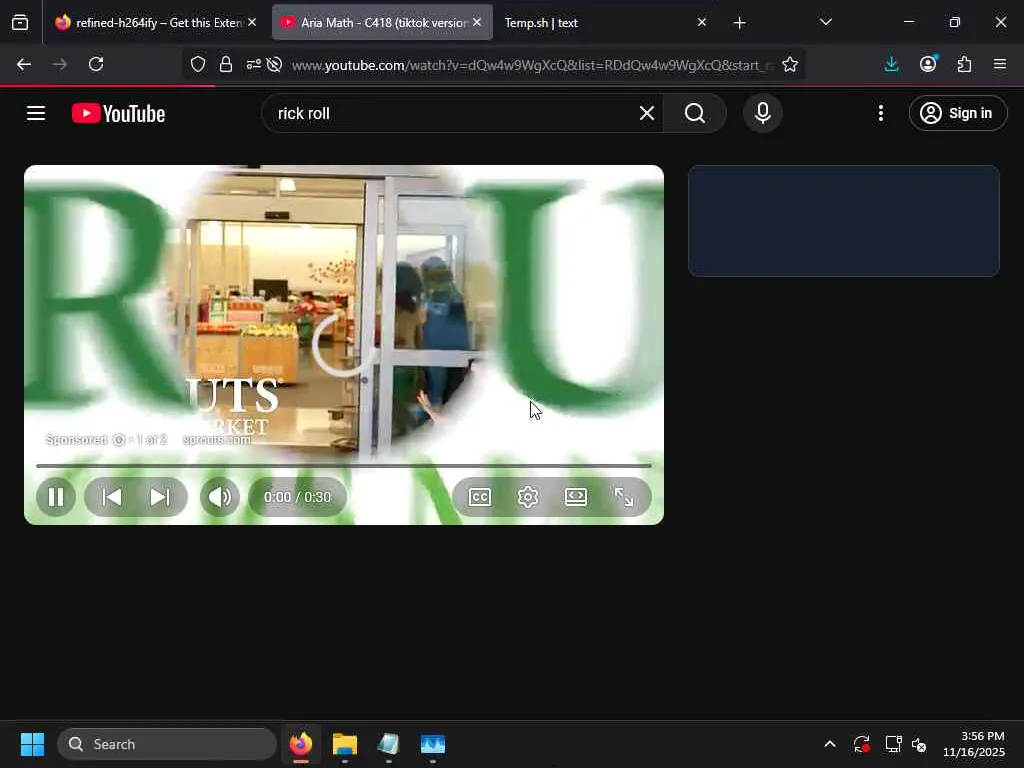The width and height of the screenshot is (1024, 768).
Task: Open the blue monitor taskbar app
Action: click(x=432, y=744)
